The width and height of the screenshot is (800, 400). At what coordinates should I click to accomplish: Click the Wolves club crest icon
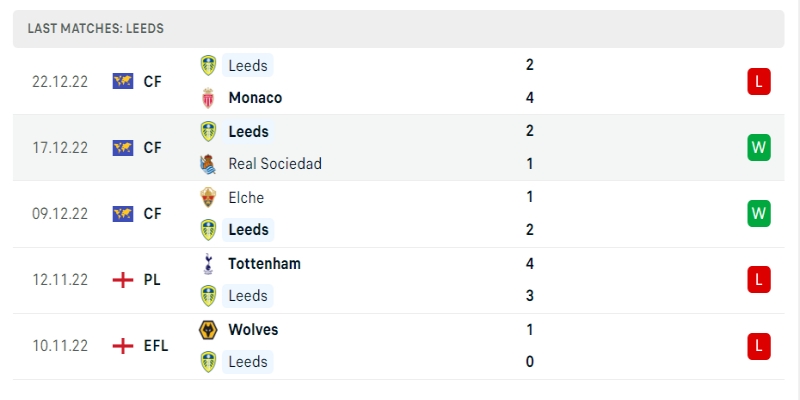(208, 330)
